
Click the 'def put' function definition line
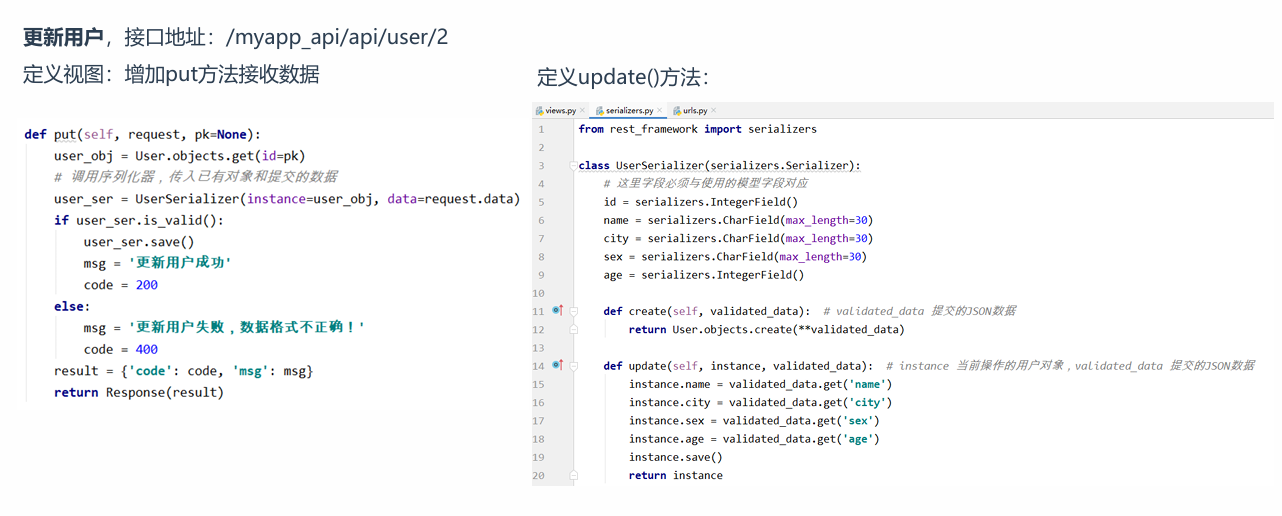tap(142, 134)
